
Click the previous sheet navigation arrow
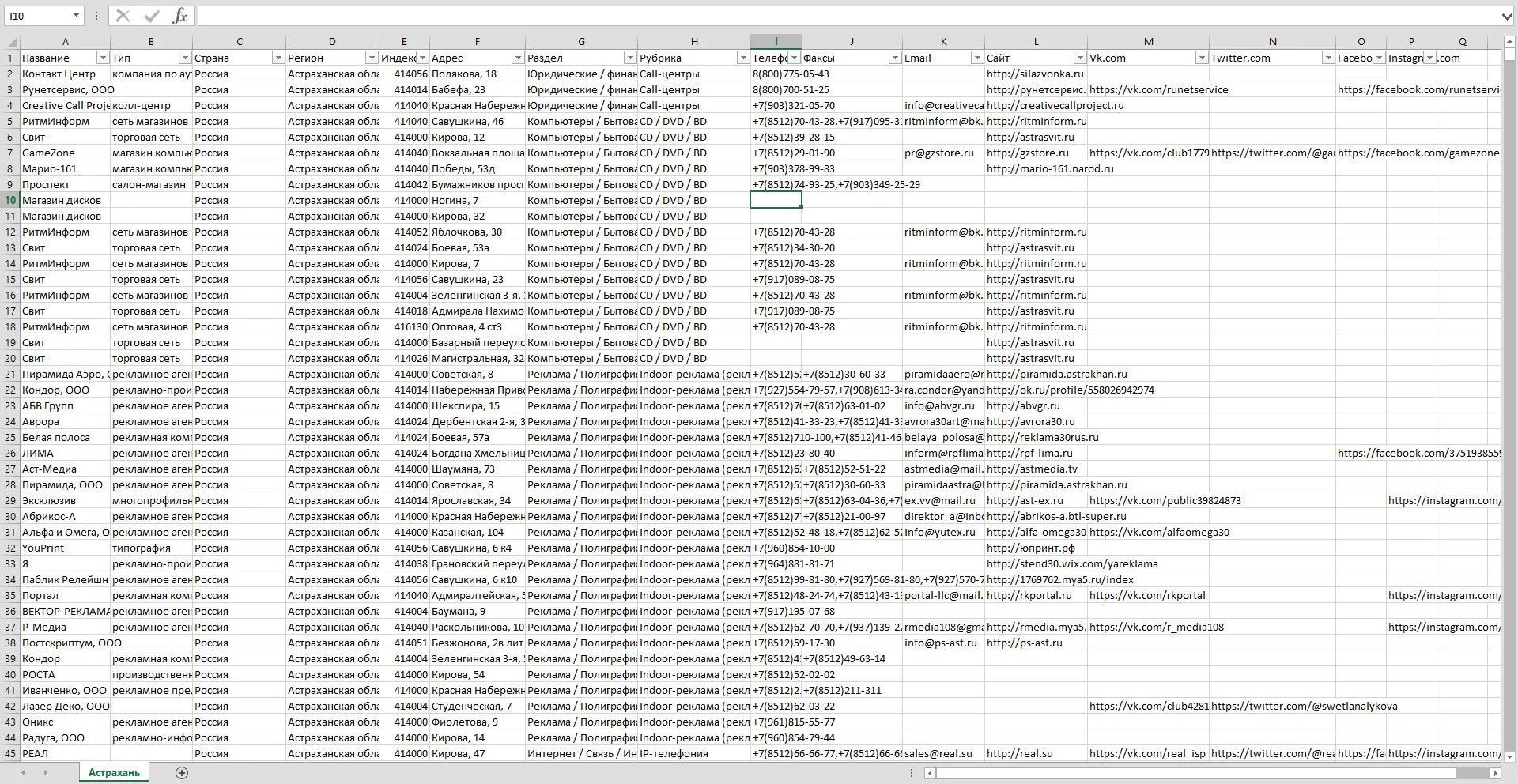[23, 773]
